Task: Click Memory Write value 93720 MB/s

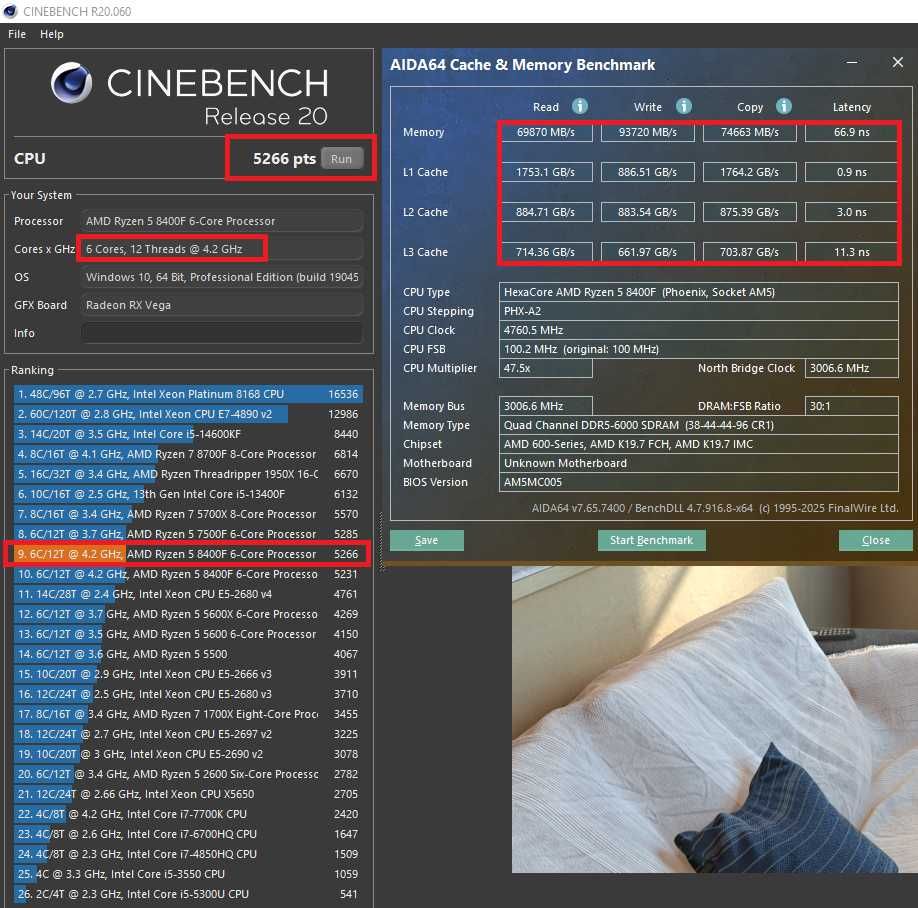Action: coord(648,132)
